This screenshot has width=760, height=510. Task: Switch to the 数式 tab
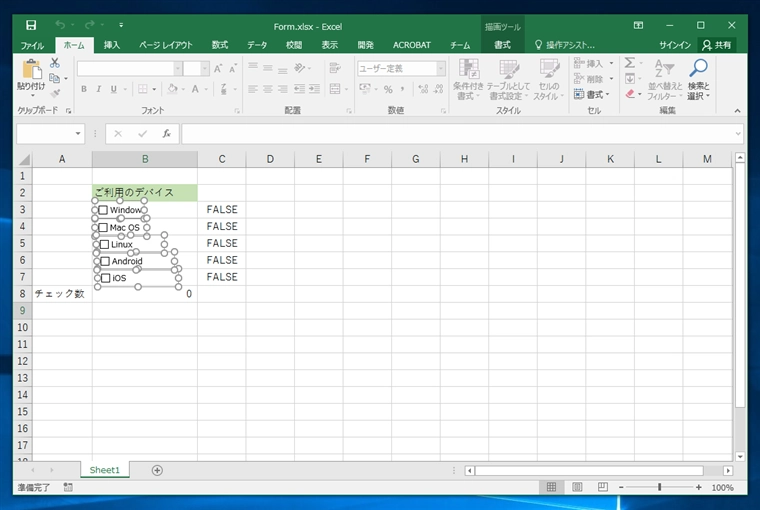pos(220,45)
